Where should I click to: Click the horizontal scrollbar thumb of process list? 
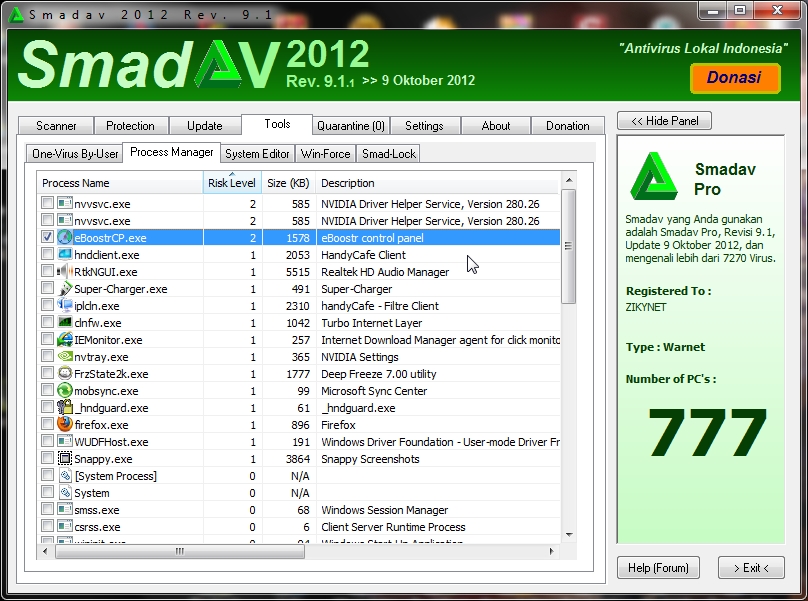pos(180,551)
